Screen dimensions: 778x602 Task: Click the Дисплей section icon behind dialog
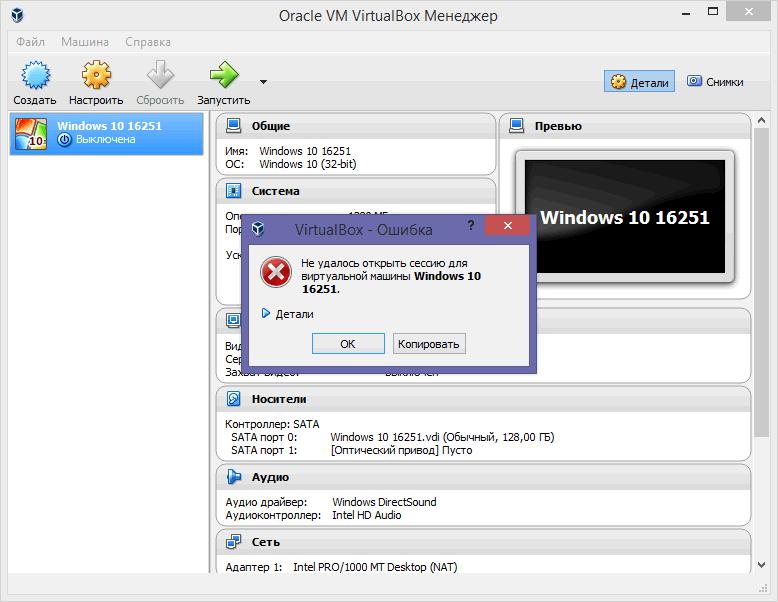[x=233, y=320]
